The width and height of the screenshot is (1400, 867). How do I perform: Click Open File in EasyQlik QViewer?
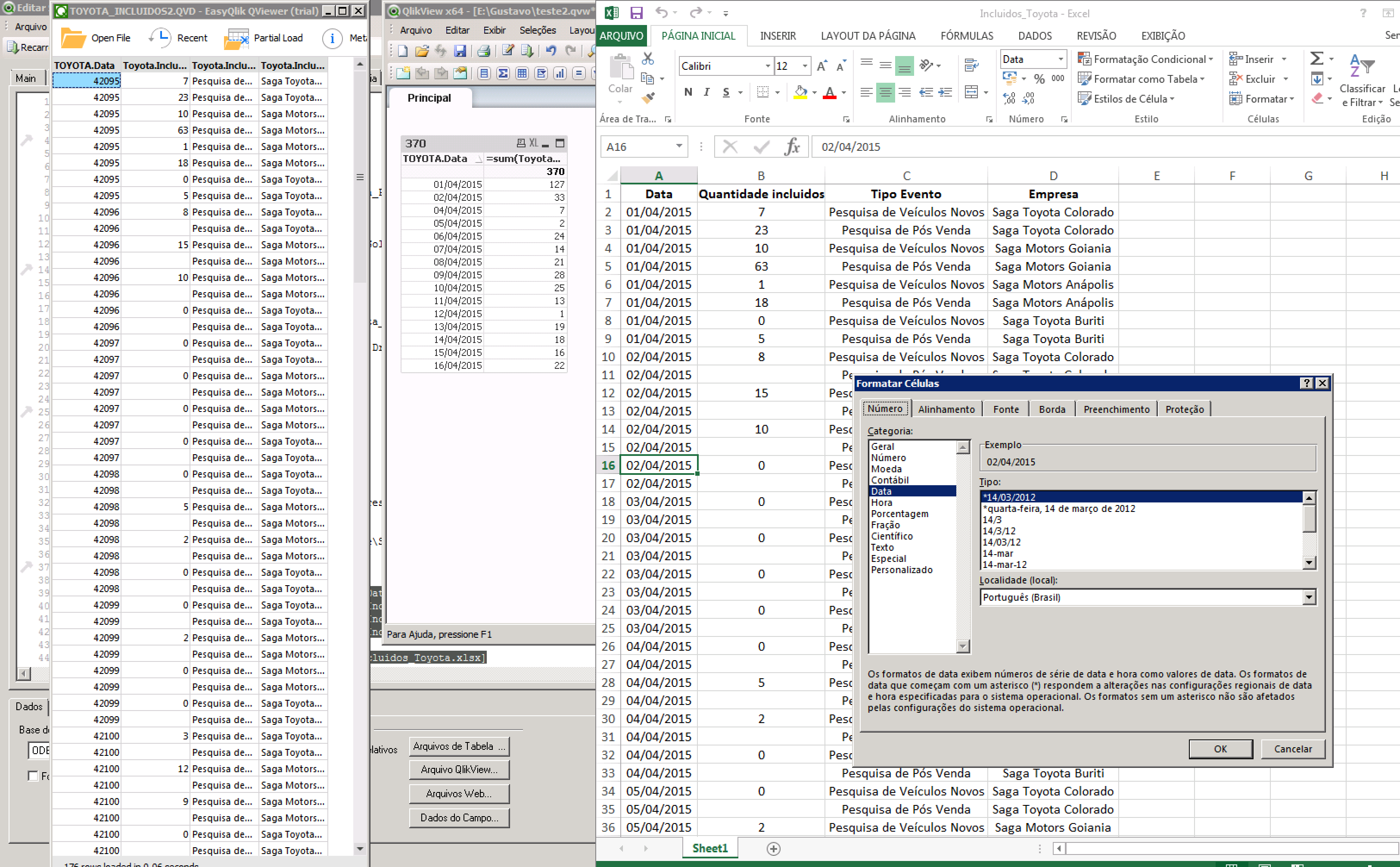(x=96, y=38)
